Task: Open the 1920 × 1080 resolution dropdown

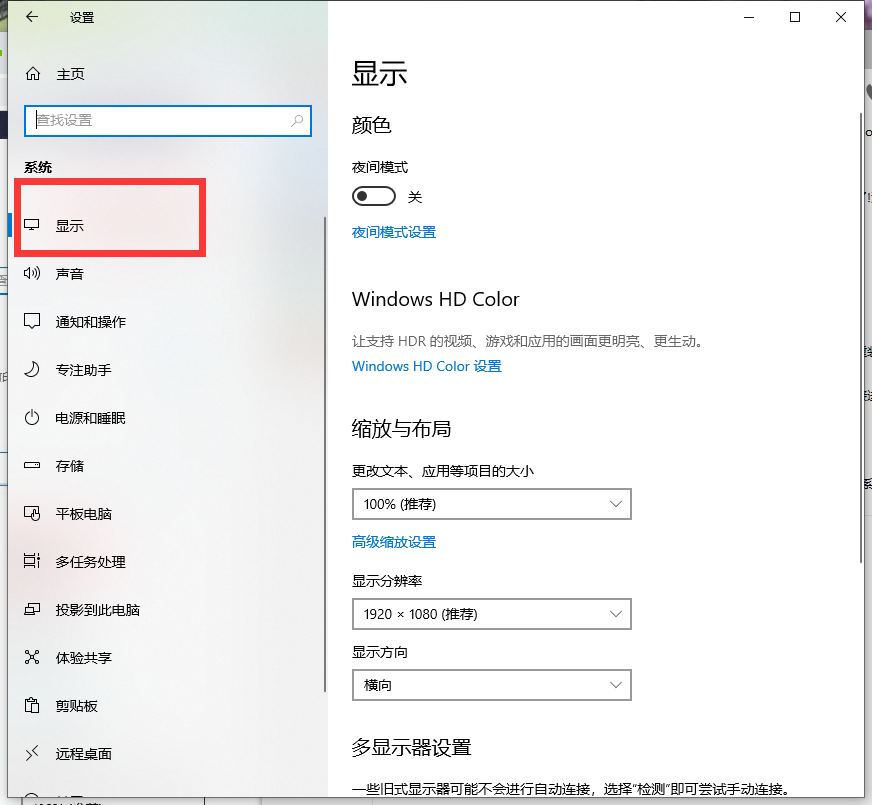Action: click(491, 614)
